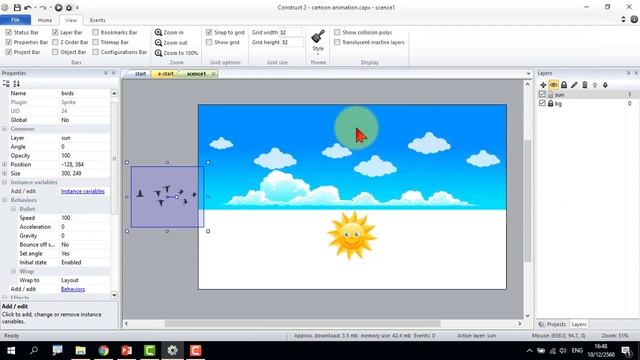This screenshot has width=640, height=360.
Task: Click the rename layer pencil icon
Action: pos(574,85)
